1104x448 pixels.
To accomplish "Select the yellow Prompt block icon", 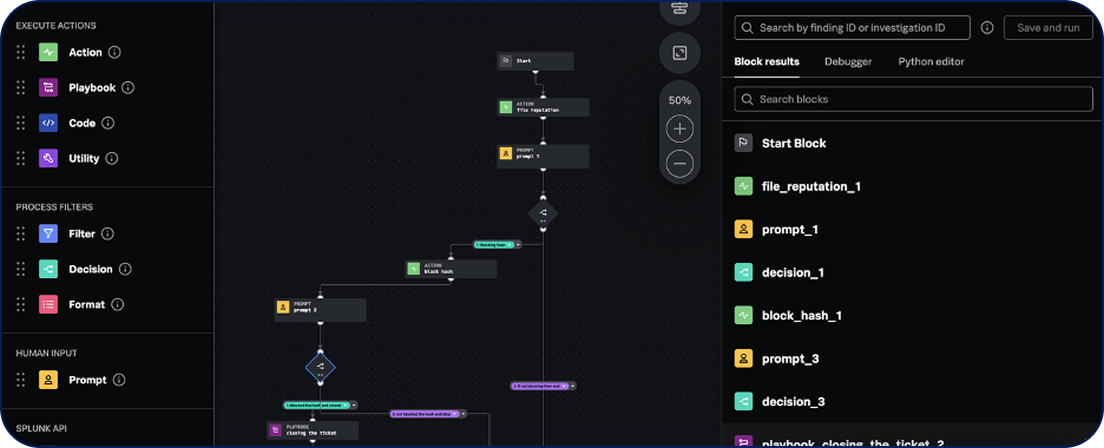I will click(x=48, y=380).
